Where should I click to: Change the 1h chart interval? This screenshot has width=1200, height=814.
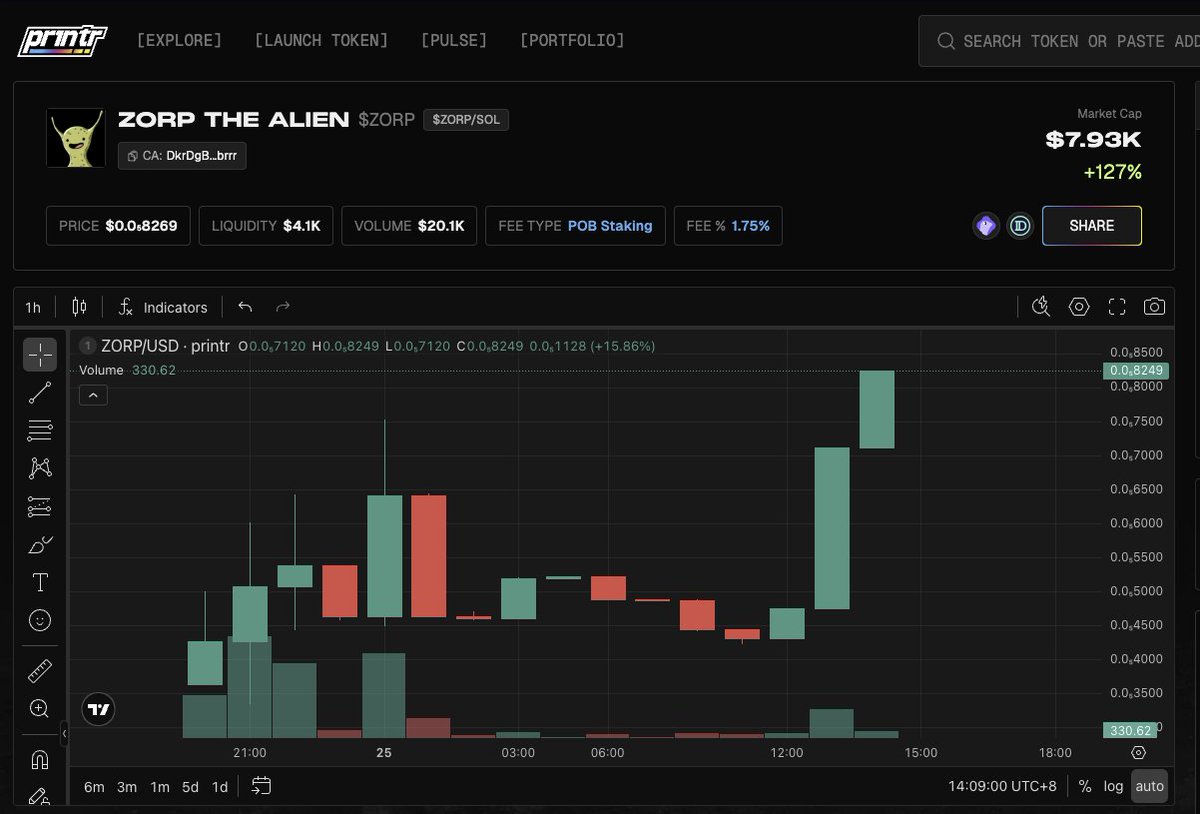33,307
